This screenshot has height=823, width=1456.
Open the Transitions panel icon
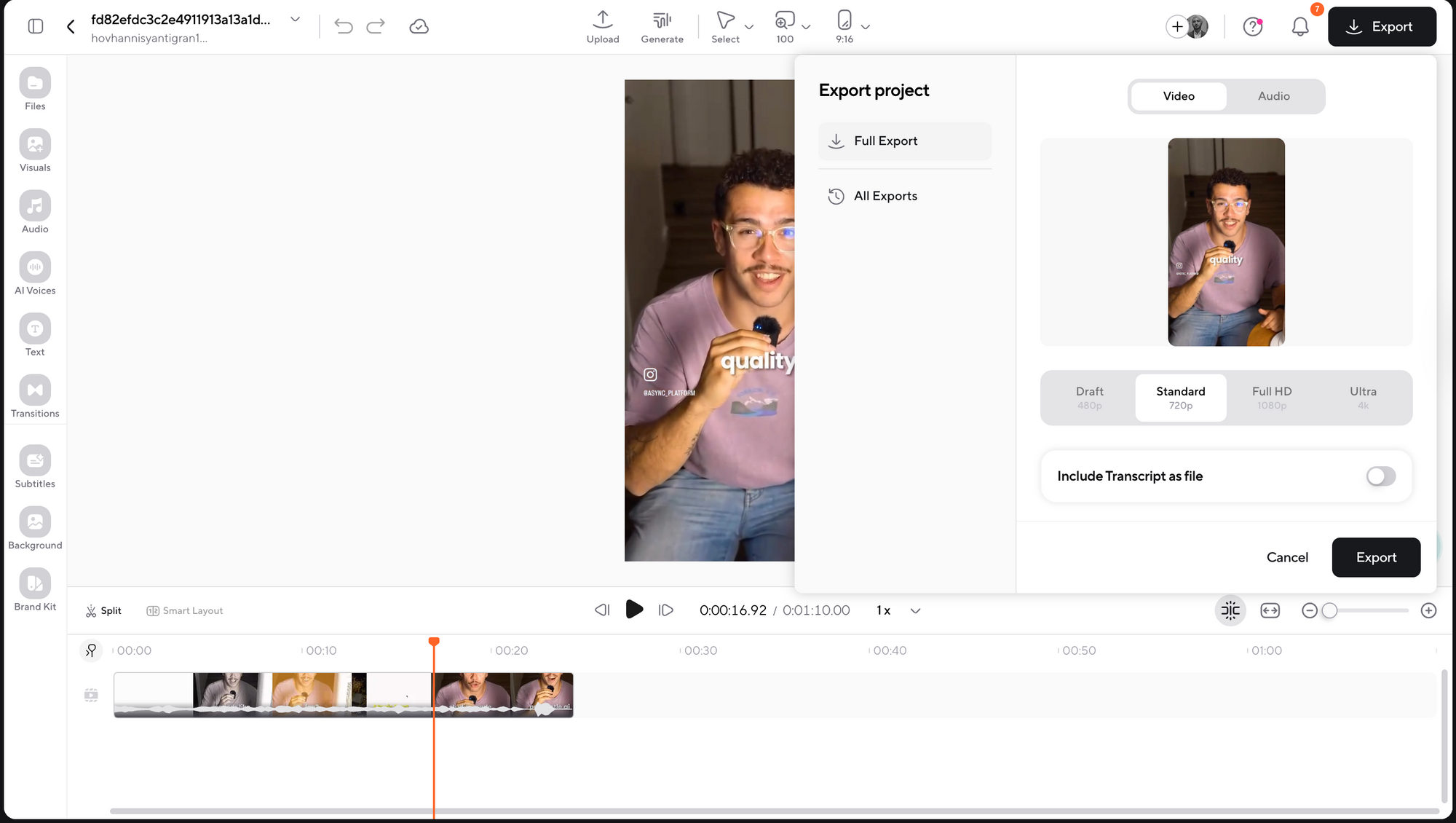[35, 390]
